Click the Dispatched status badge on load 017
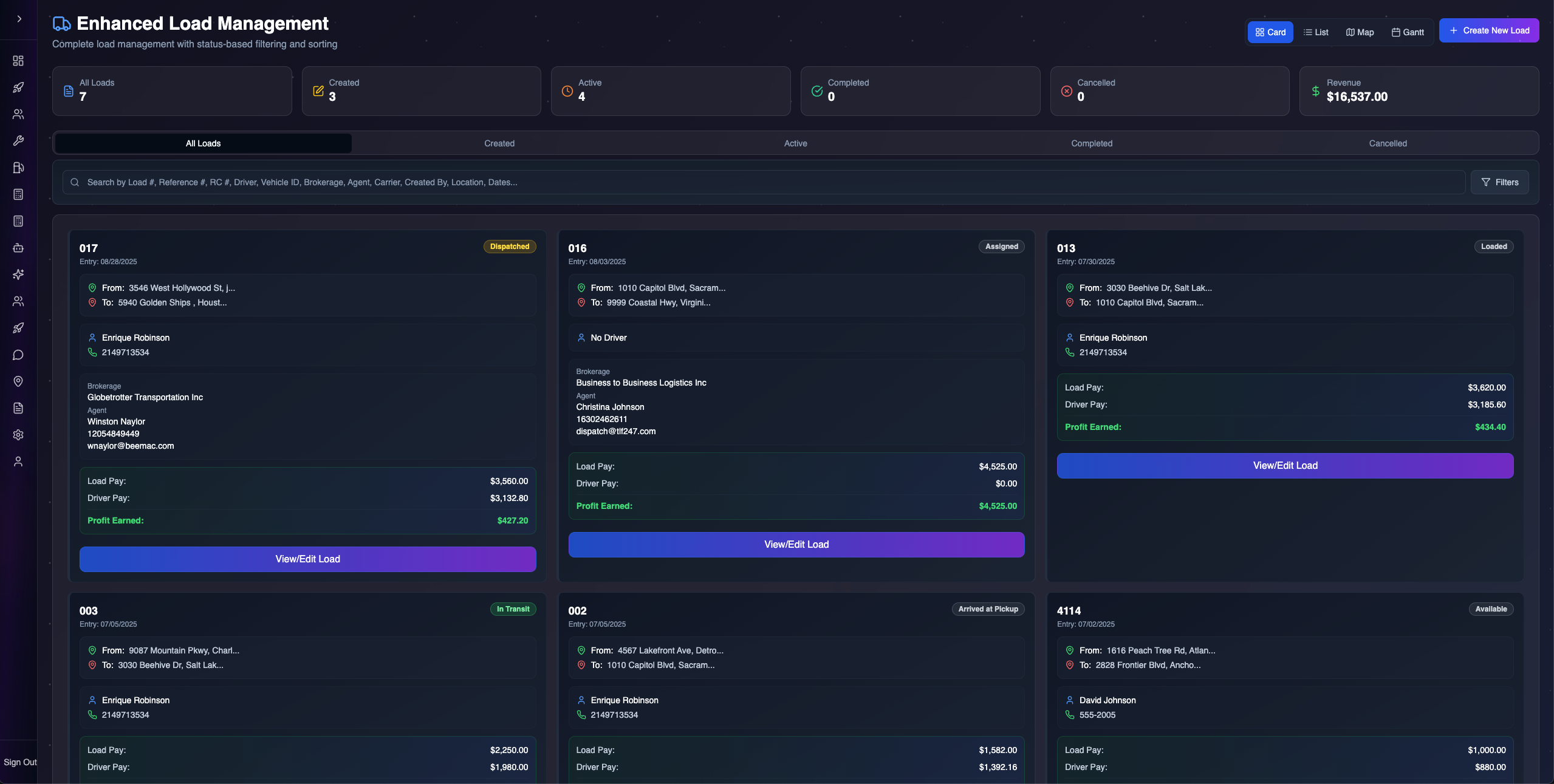Screen dimensions: 1554x784 click(509, 247)
